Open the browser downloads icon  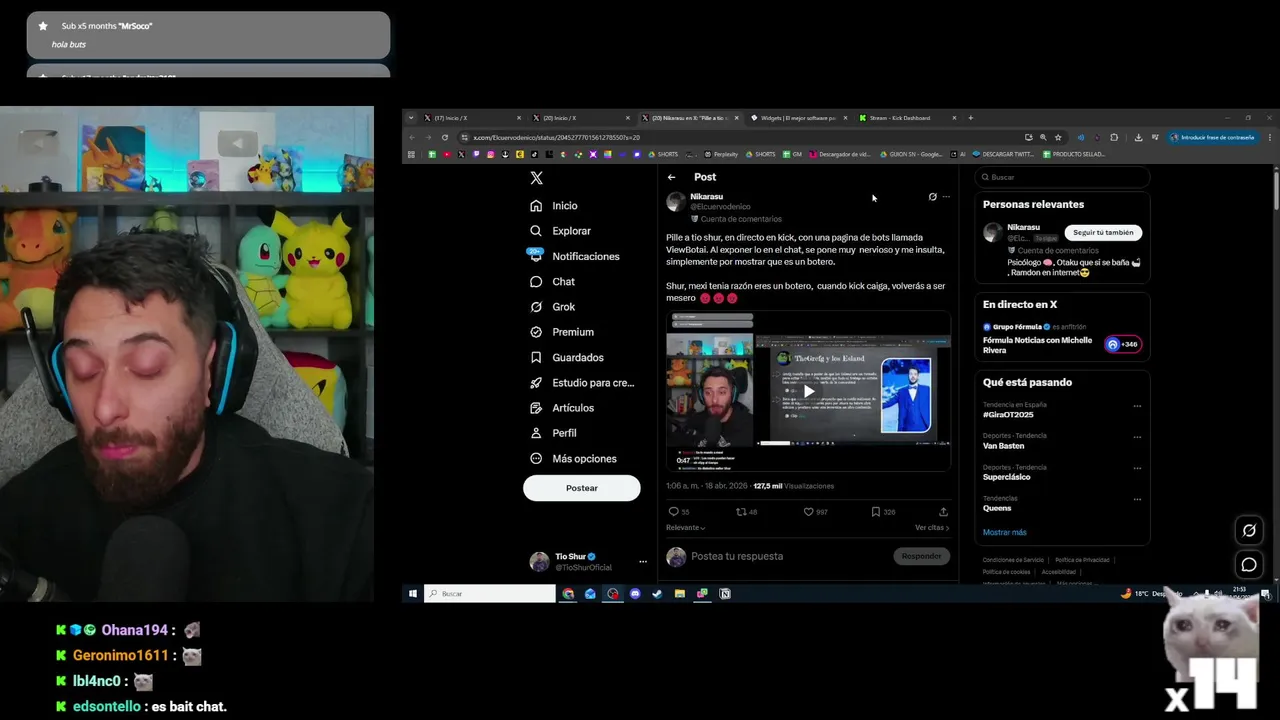click(x=1138, y=137)
